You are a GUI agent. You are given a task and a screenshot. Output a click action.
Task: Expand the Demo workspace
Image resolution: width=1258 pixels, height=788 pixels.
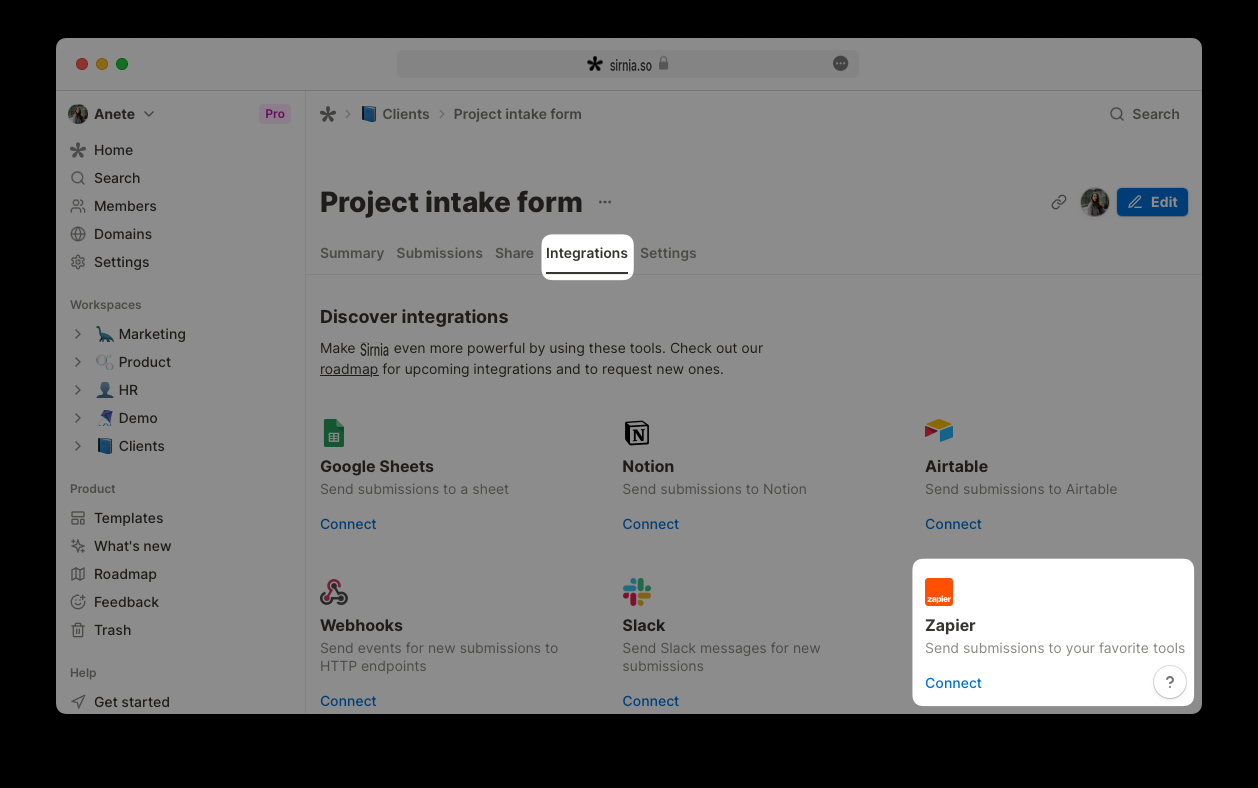78,418
